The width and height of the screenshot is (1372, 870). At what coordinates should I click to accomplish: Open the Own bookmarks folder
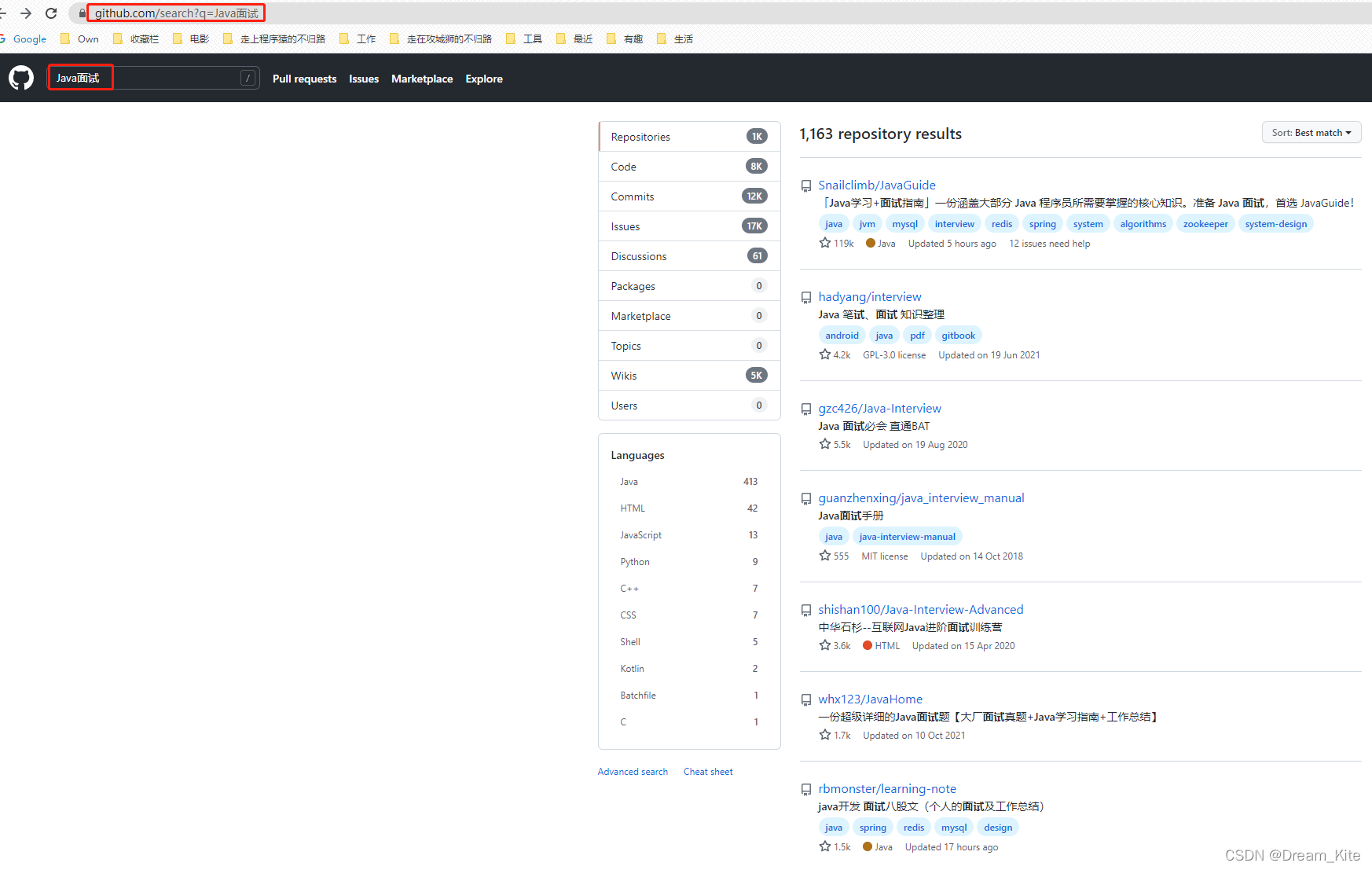(80, 39)
